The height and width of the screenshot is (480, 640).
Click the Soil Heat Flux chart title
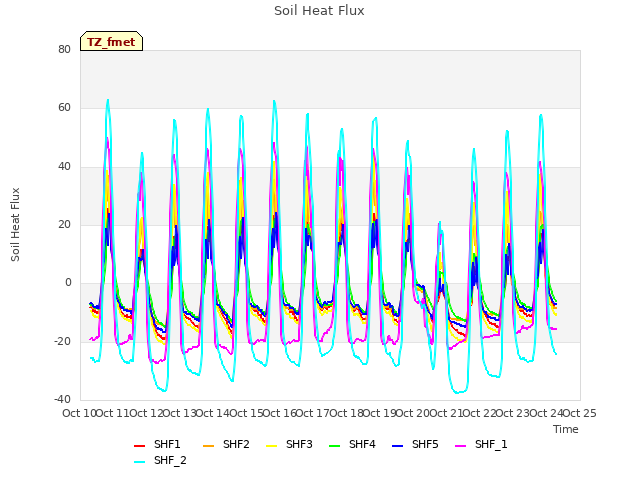319,11
